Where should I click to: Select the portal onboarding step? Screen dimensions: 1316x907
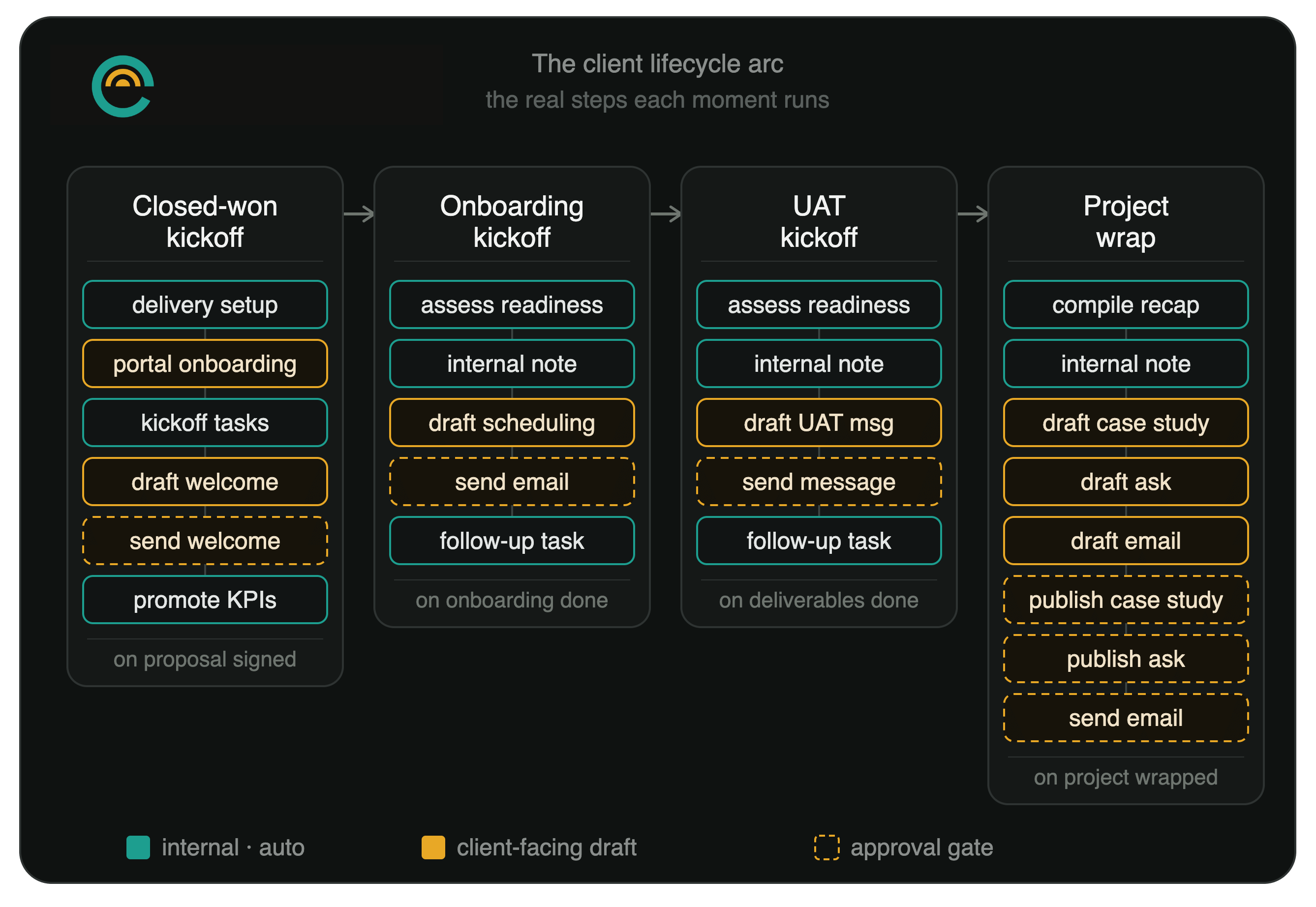205,363
